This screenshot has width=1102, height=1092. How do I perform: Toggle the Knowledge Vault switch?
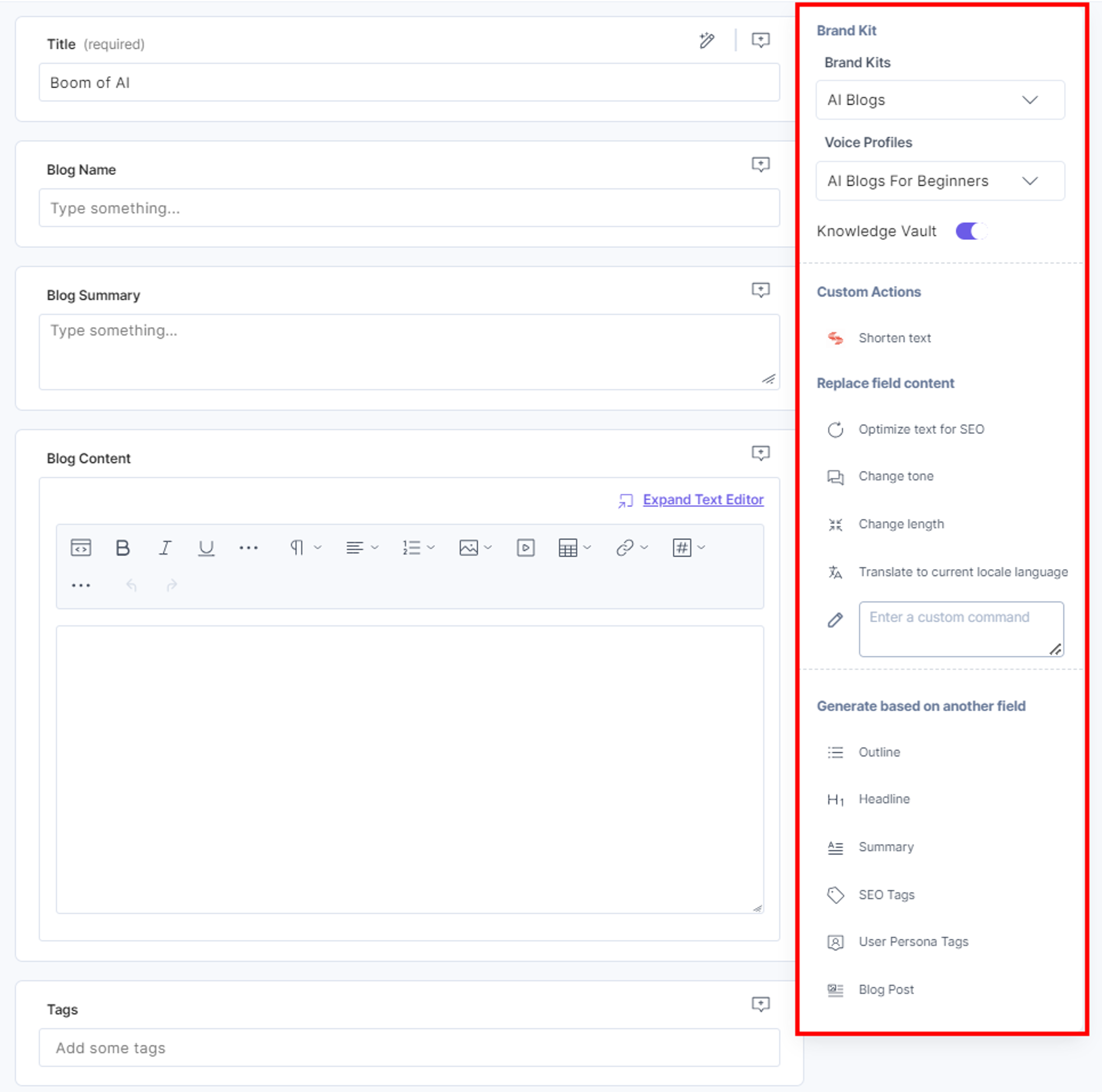(971, 231)
